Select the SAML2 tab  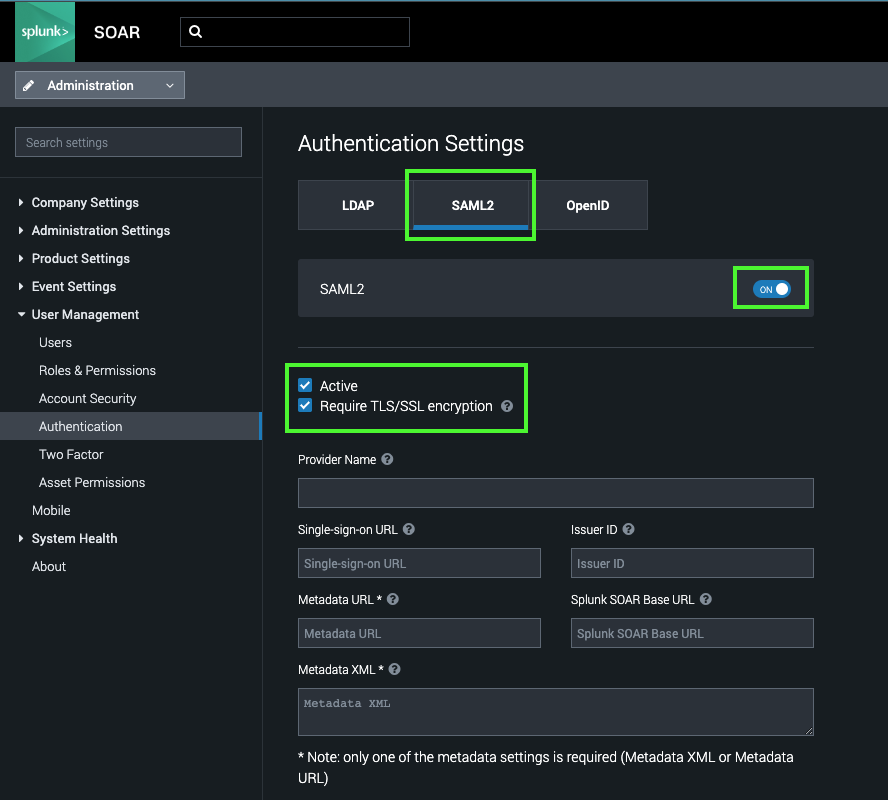pyautogui.click(x=472, y=205)
